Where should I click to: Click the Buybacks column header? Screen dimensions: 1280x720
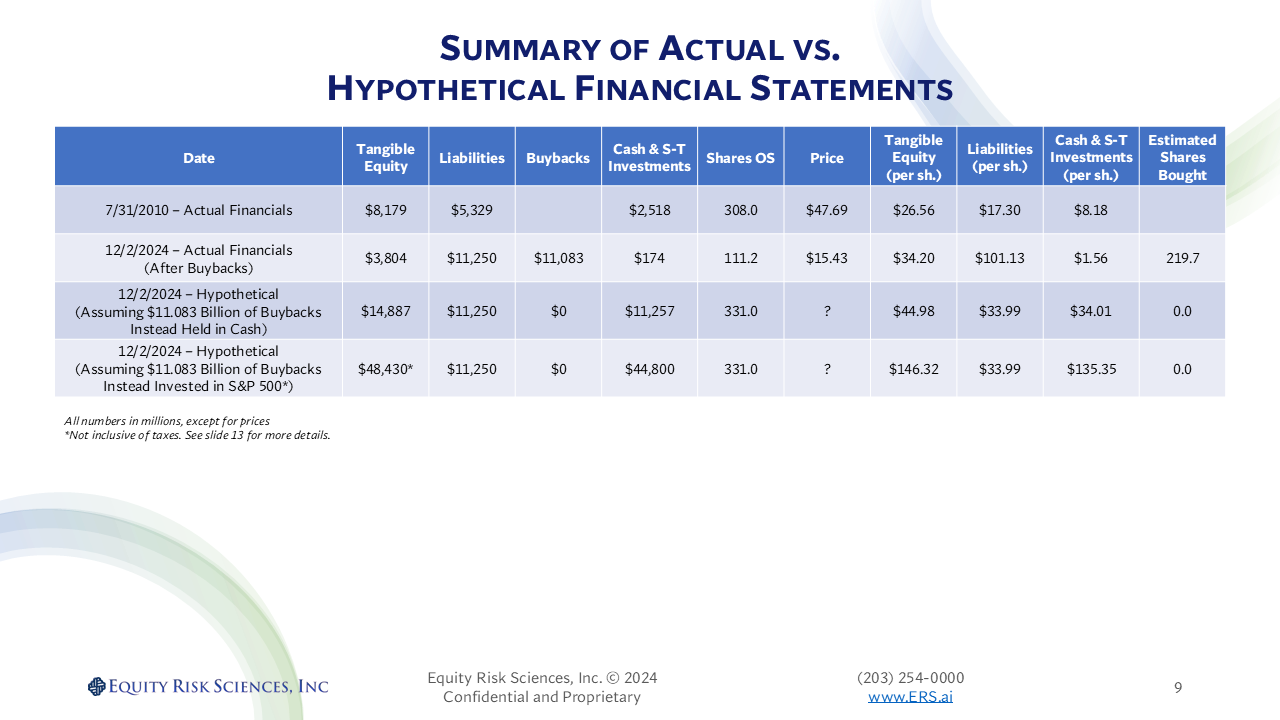[558, 157]
